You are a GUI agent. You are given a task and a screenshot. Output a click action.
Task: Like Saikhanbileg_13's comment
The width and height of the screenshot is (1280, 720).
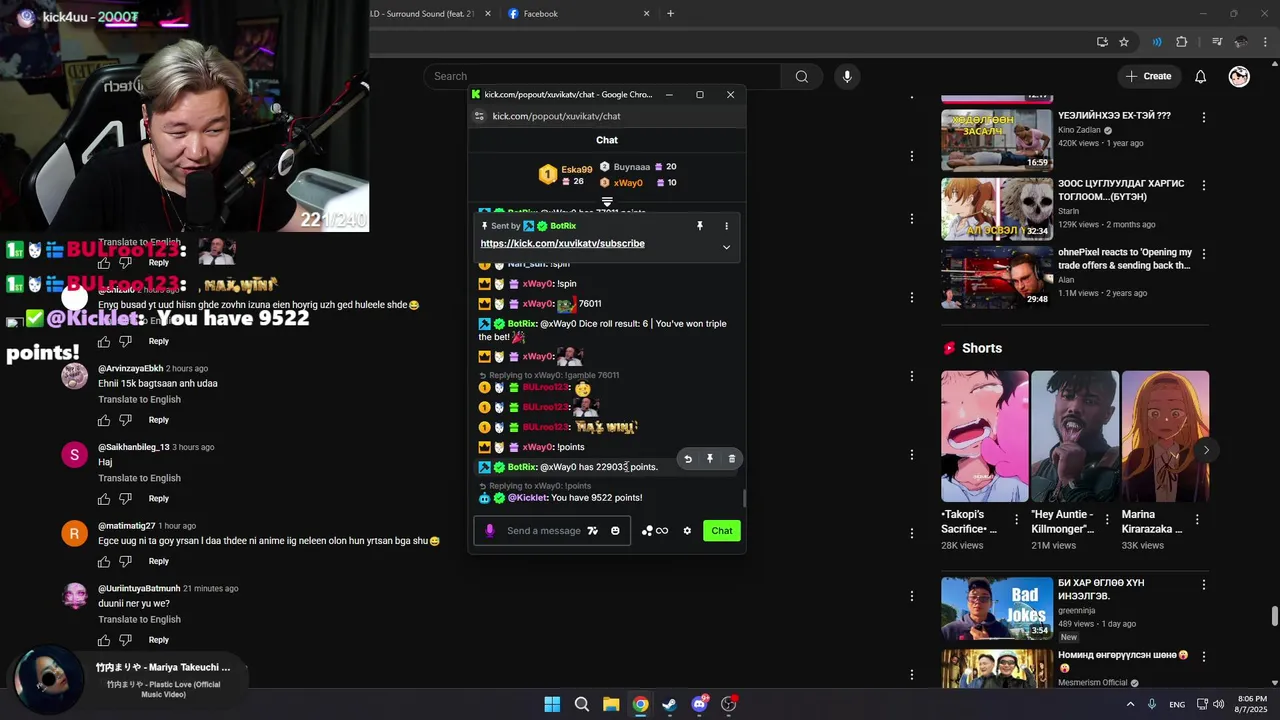pyautogui.click(x=104, y=499)
